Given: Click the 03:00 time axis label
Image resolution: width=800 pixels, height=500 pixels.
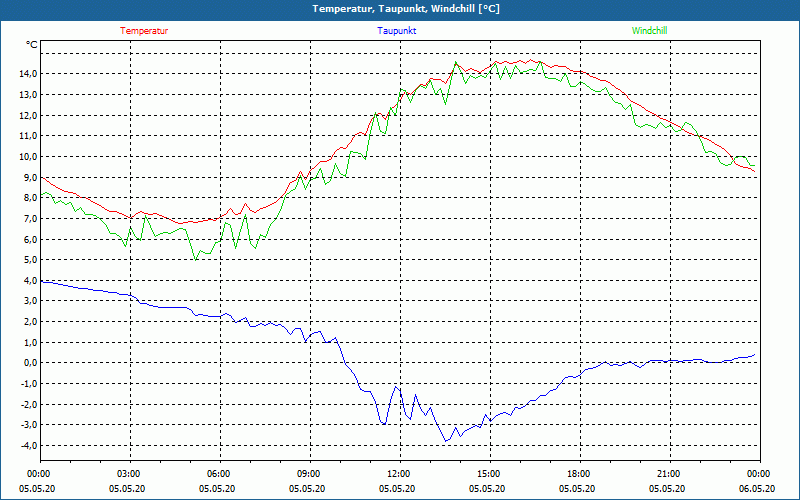Looking at the screenshot, I should coord(131,474).
